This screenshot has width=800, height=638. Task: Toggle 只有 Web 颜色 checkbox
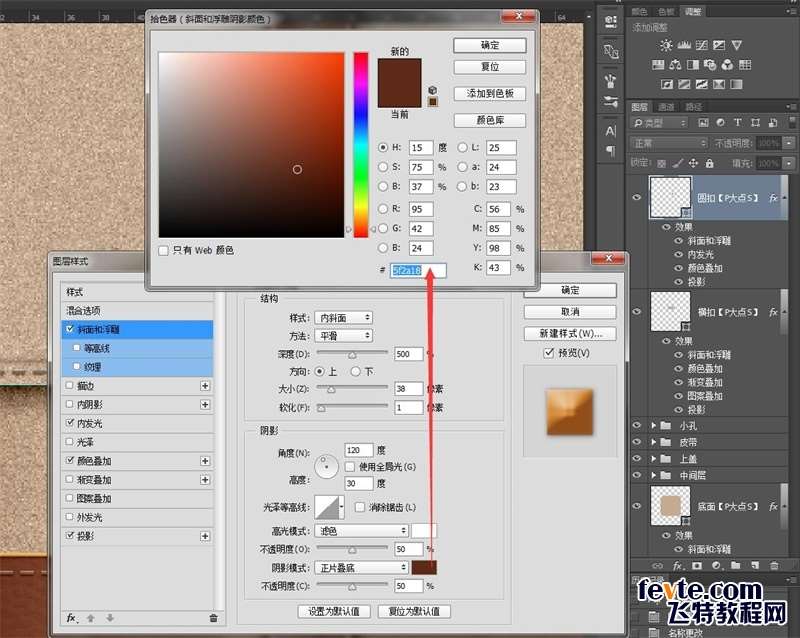[x=163, y=251]
